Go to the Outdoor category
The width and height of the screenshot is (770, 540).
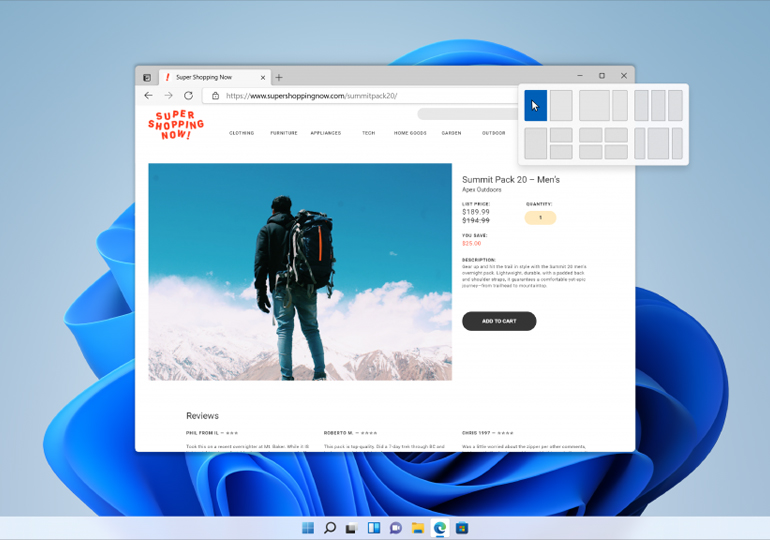[493, 133]
